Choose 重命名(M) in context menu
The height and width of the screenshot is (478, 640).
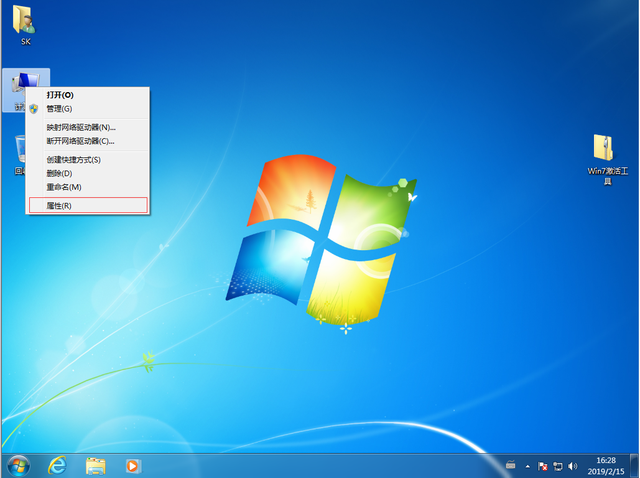87,187
